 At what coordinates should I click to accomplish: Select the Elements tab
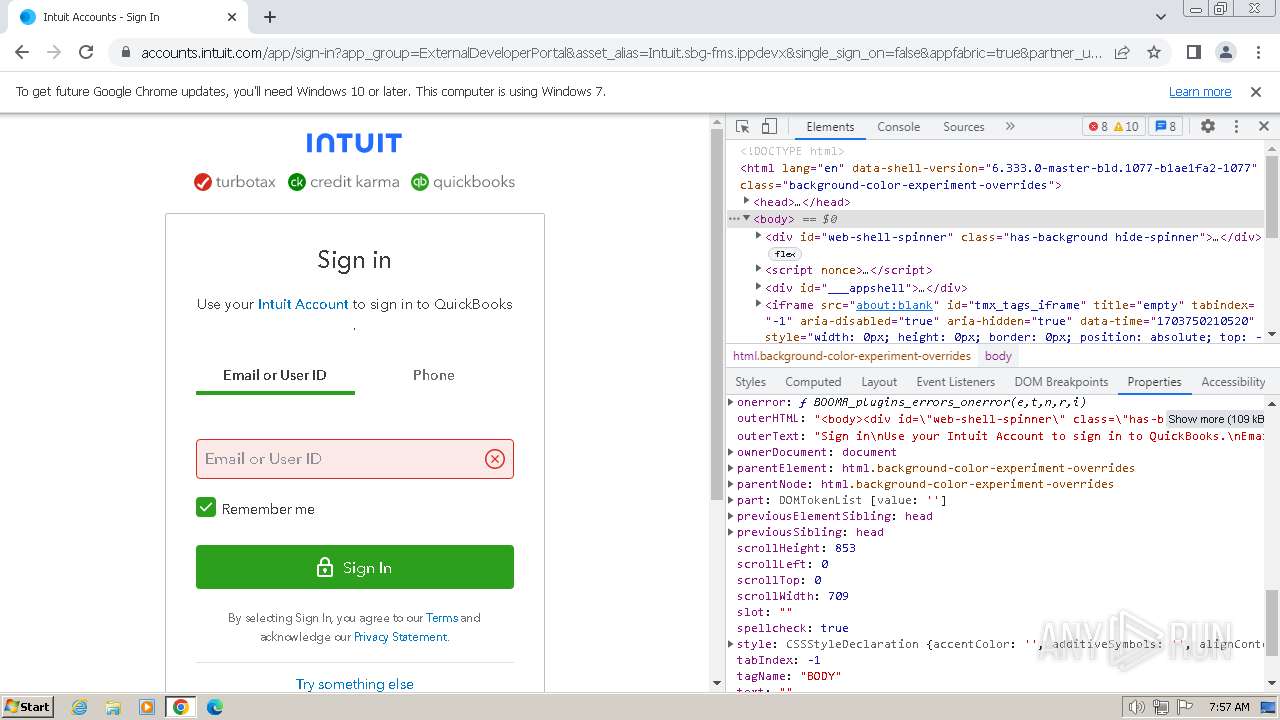pos(830,127)
